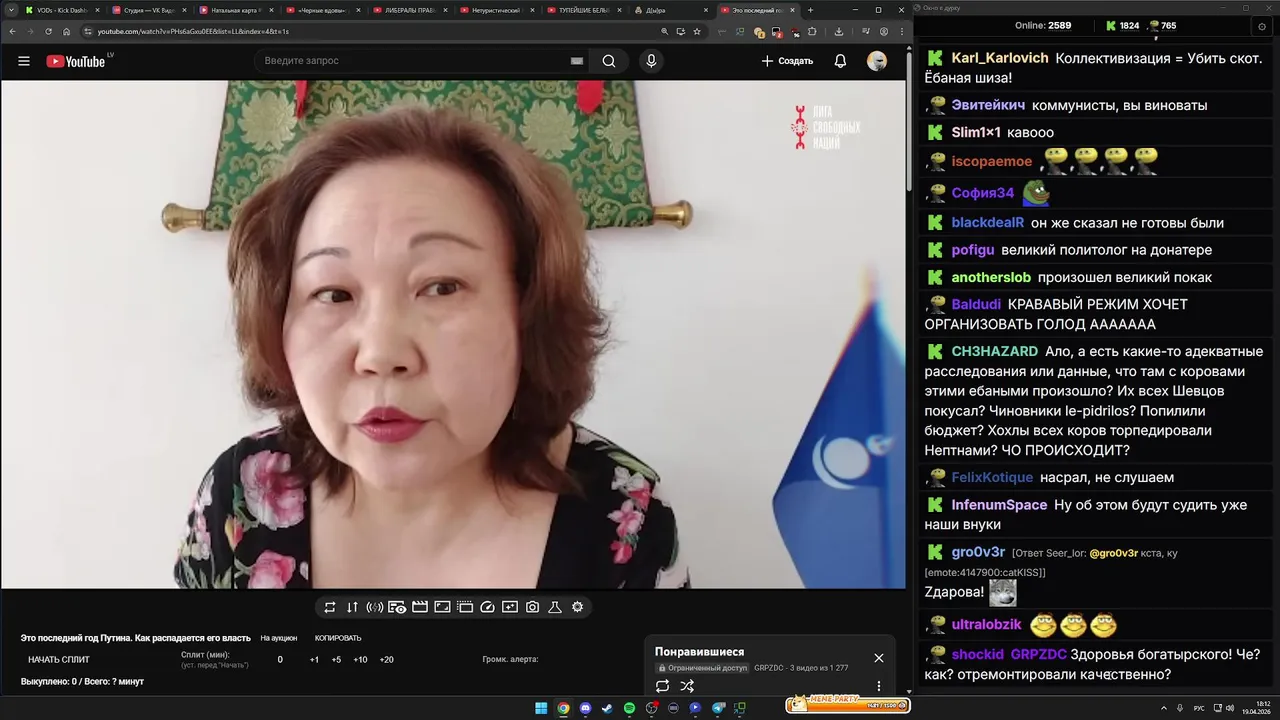Bookmark page with the star icon
The image size is (1280, 720).
pyautogui.click(x=697, y=31)
